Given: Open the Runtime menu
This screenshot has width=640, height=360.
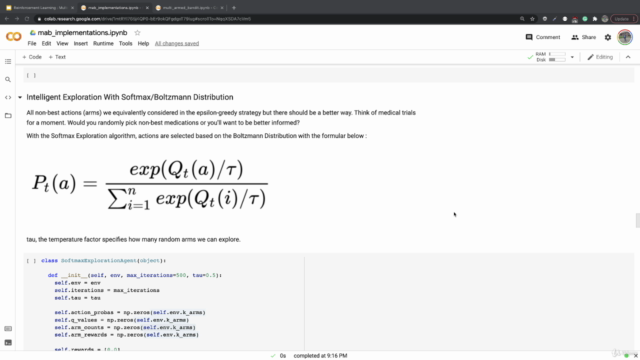Looking at the screenshot, I should [x=103, y=43].
